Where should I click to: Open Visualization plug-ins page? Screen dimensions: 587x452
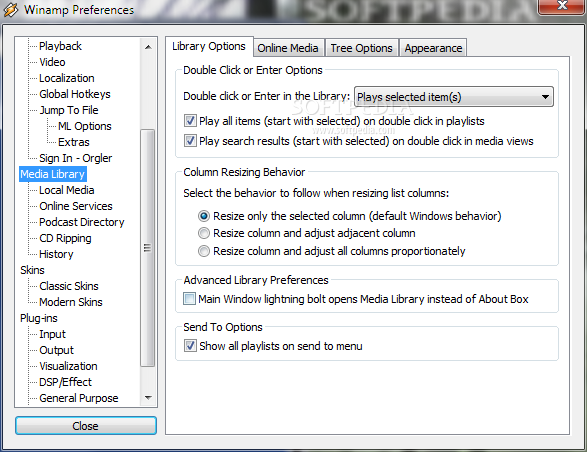68,366
